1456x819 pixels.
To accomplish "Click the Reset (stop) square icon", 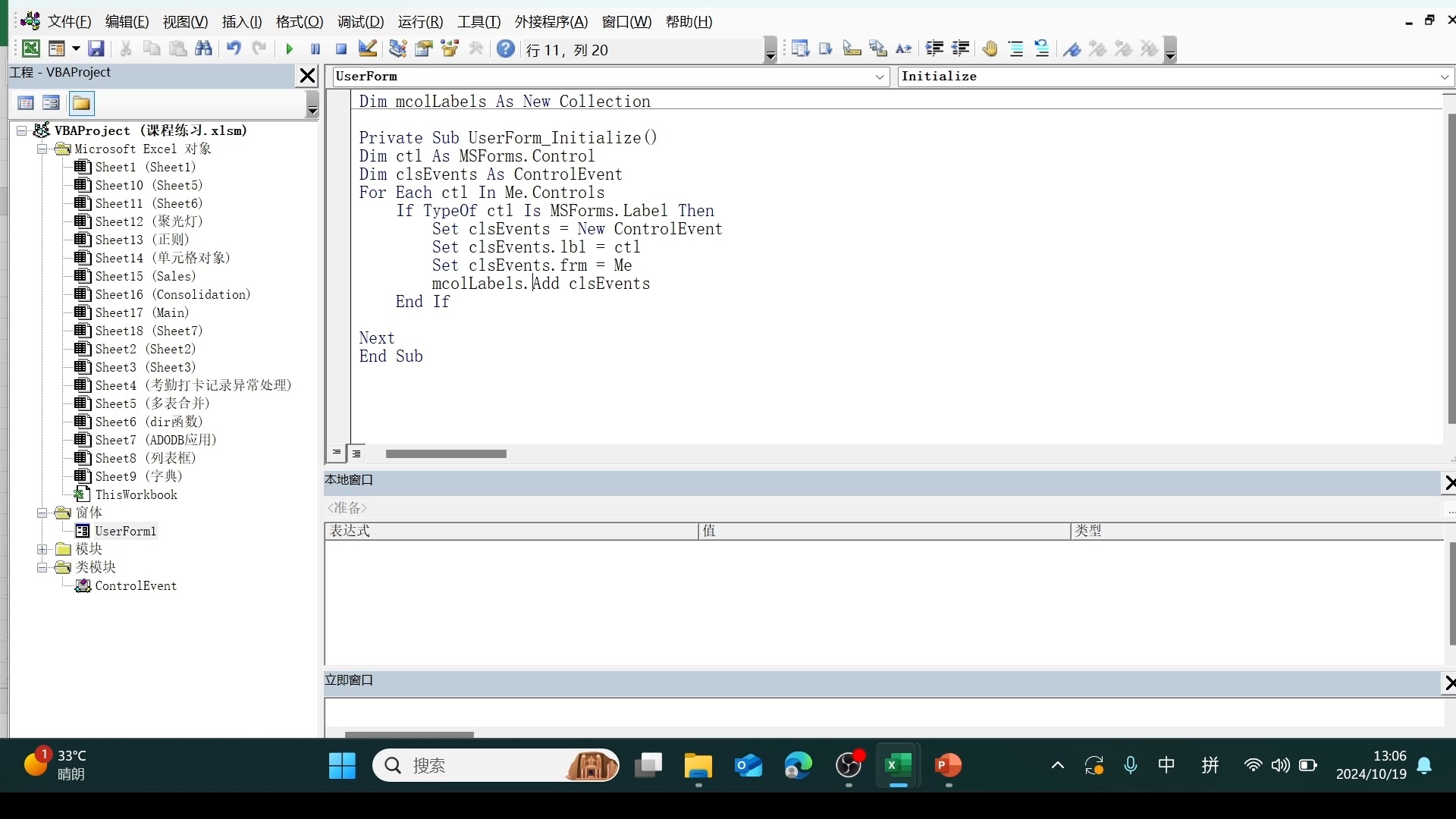I will click(341, 49).
